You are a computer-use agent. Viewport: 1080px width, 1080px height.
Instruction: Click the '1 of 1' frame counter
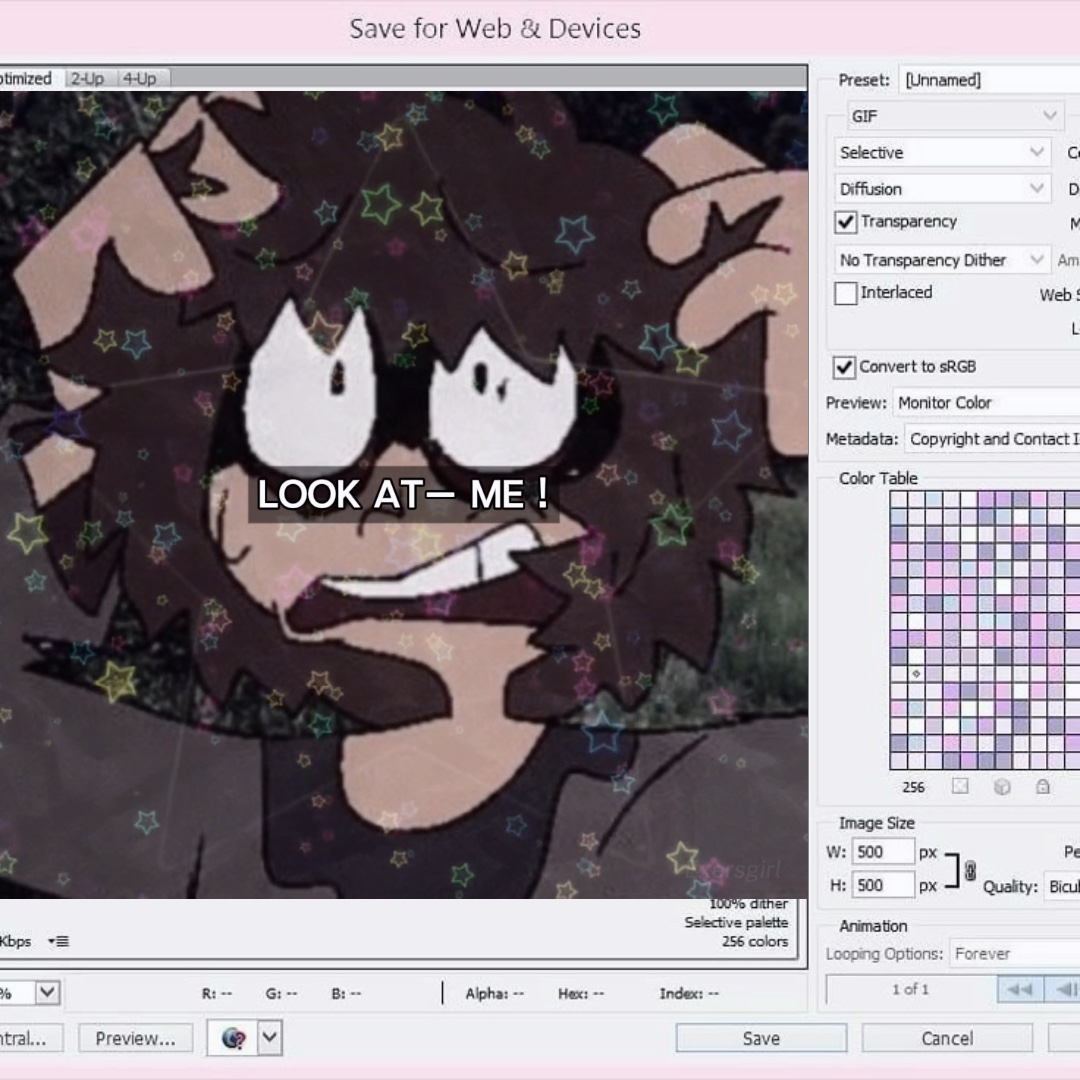[911, 990]
